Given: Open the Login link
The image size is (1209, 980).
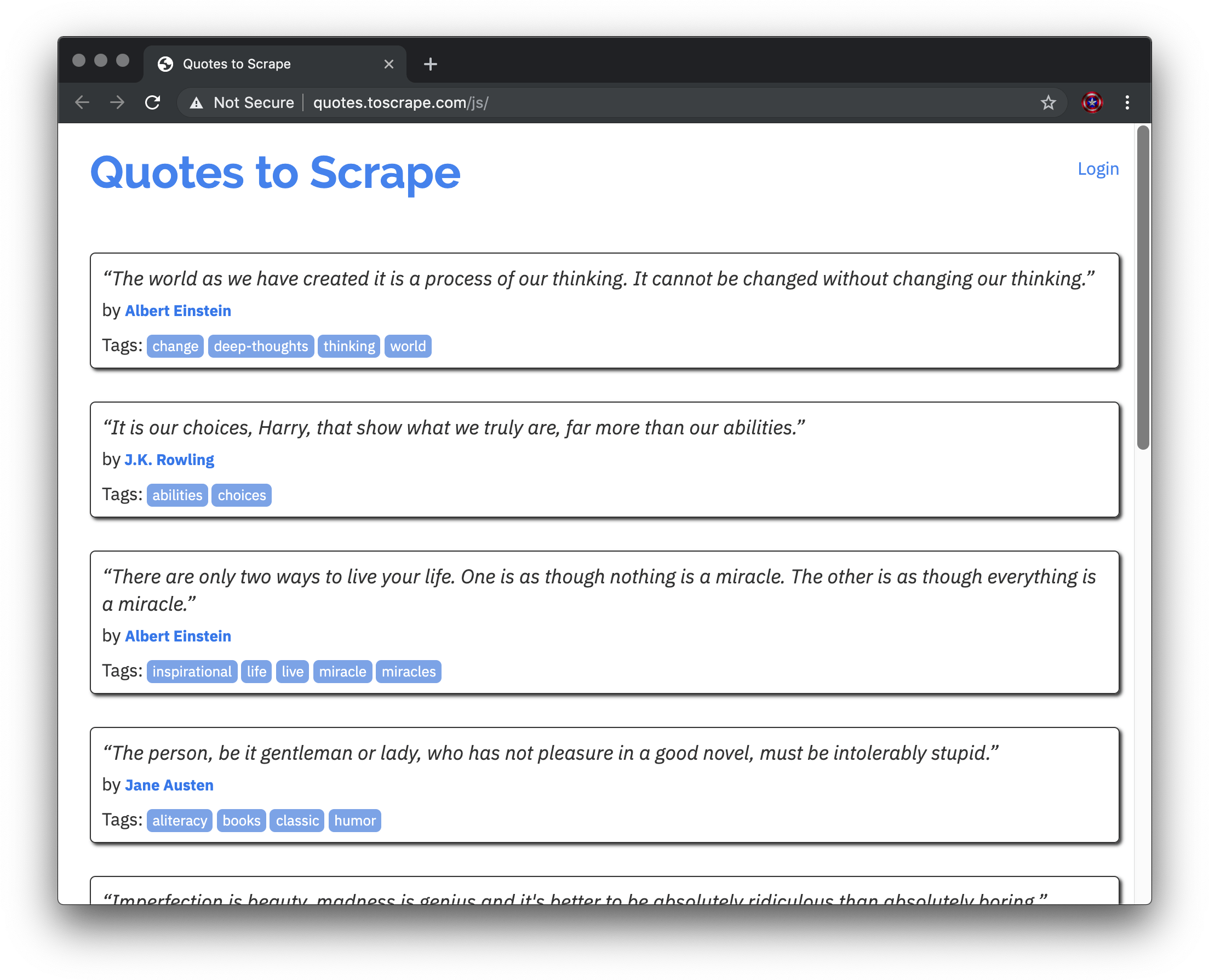Looking at the screenshot, I should pyautogui.click(x=1098, y=169).
